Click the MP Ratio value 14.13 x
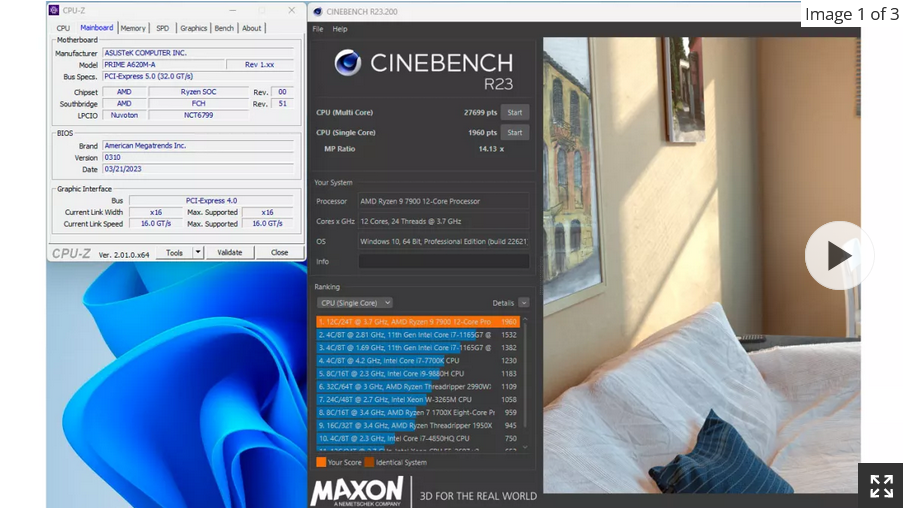This screenshot has width=903, height=508. click(491, 149)
